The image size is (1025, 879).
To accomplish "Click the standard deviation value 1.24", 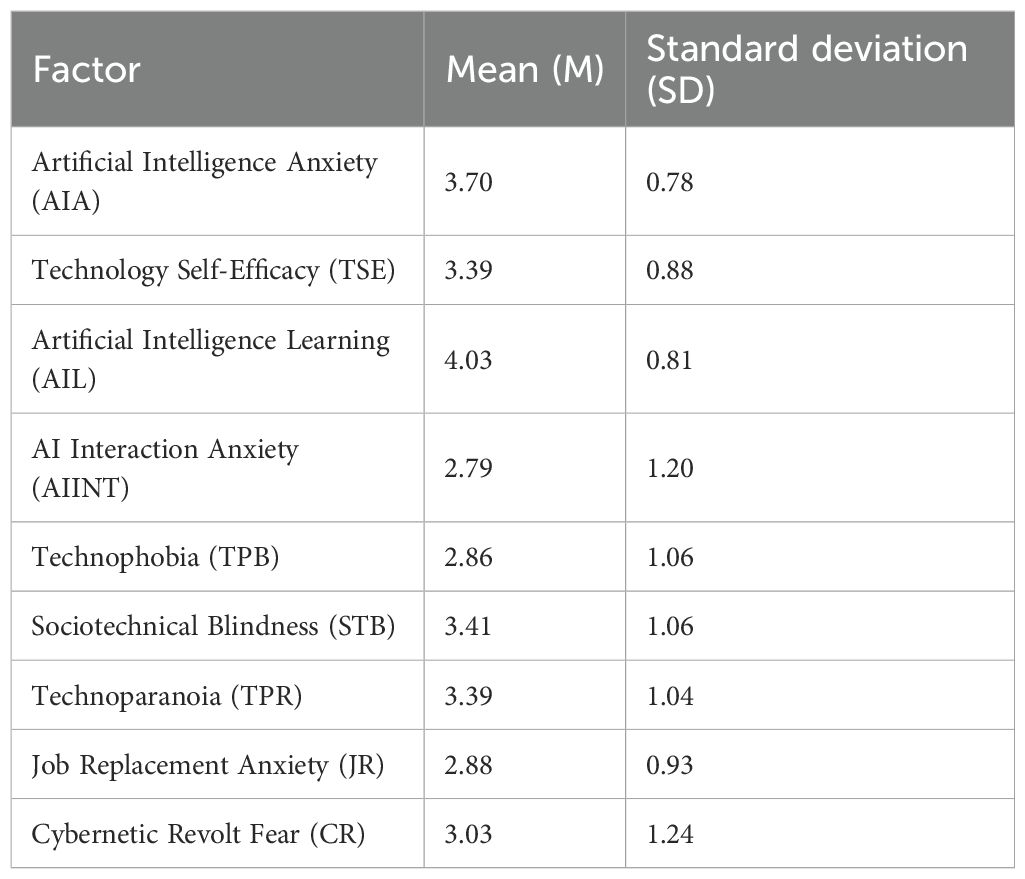I will (x=671, y=833).
